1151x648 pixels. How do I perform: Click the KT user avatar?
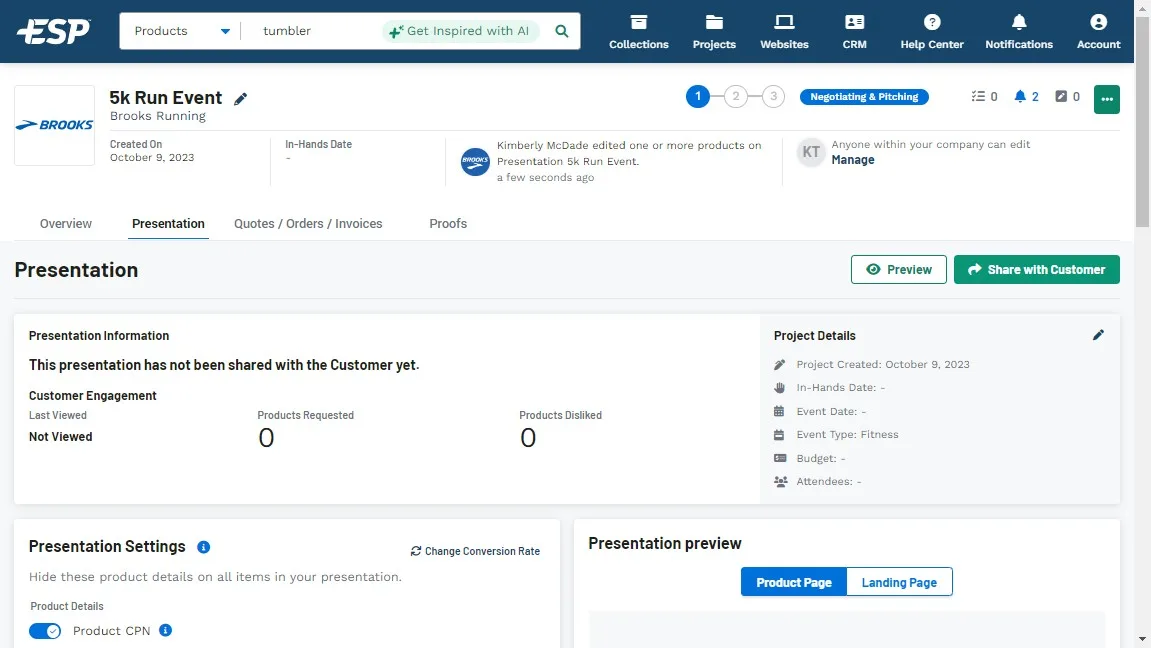810,152
